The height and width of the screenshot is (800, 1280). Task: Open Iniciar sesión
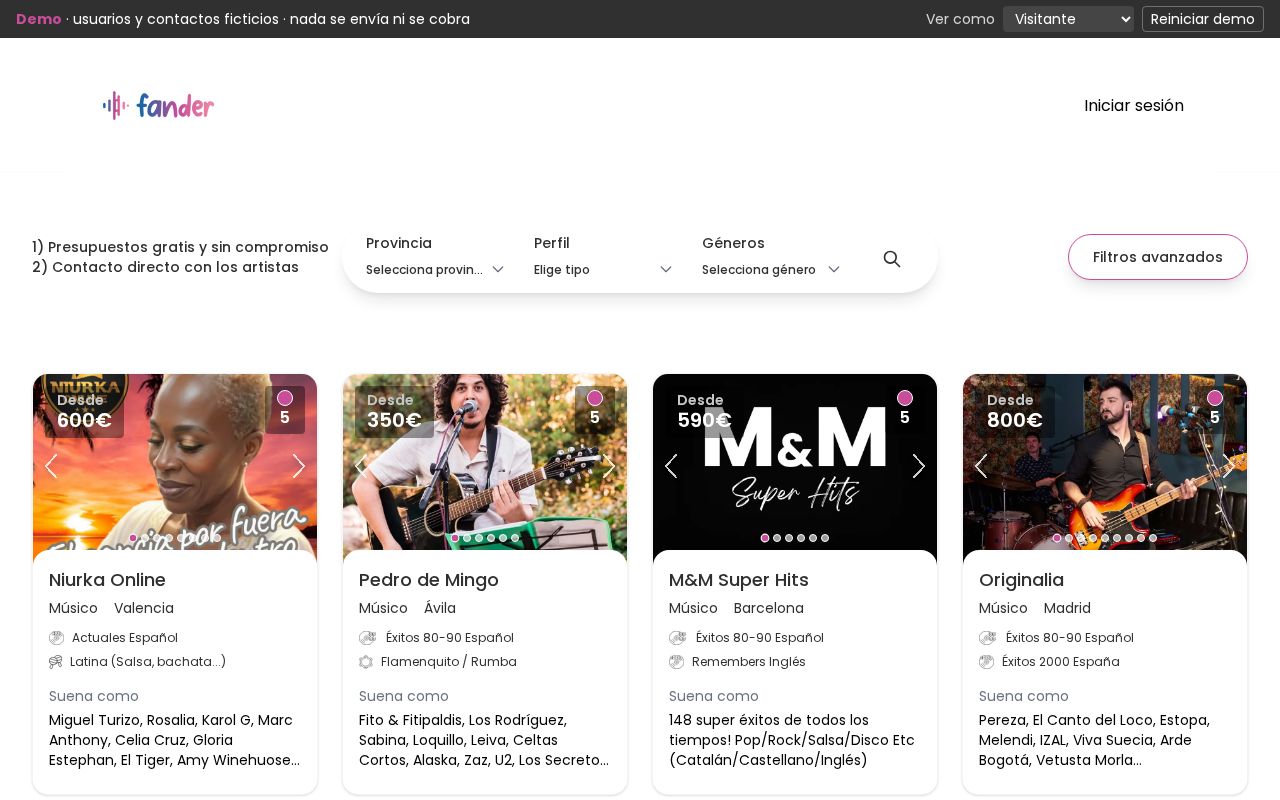point(1134,106)
